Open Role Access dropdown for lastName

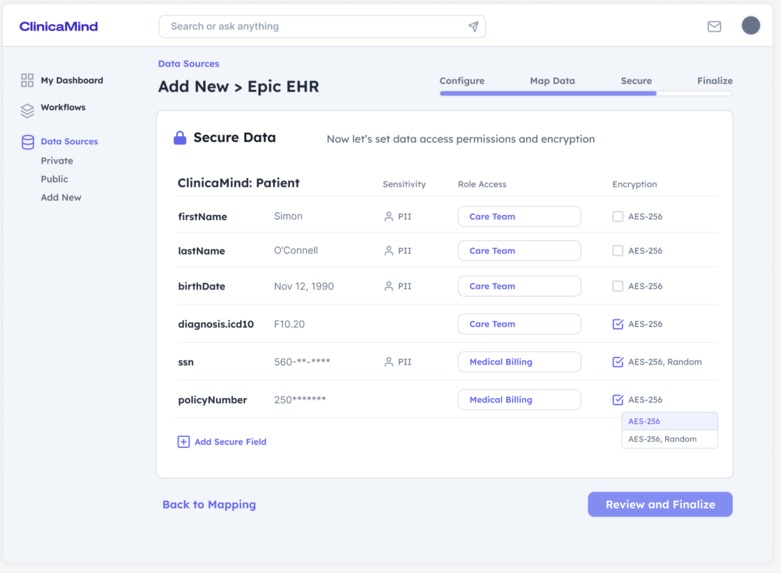(x=519, y=251)
